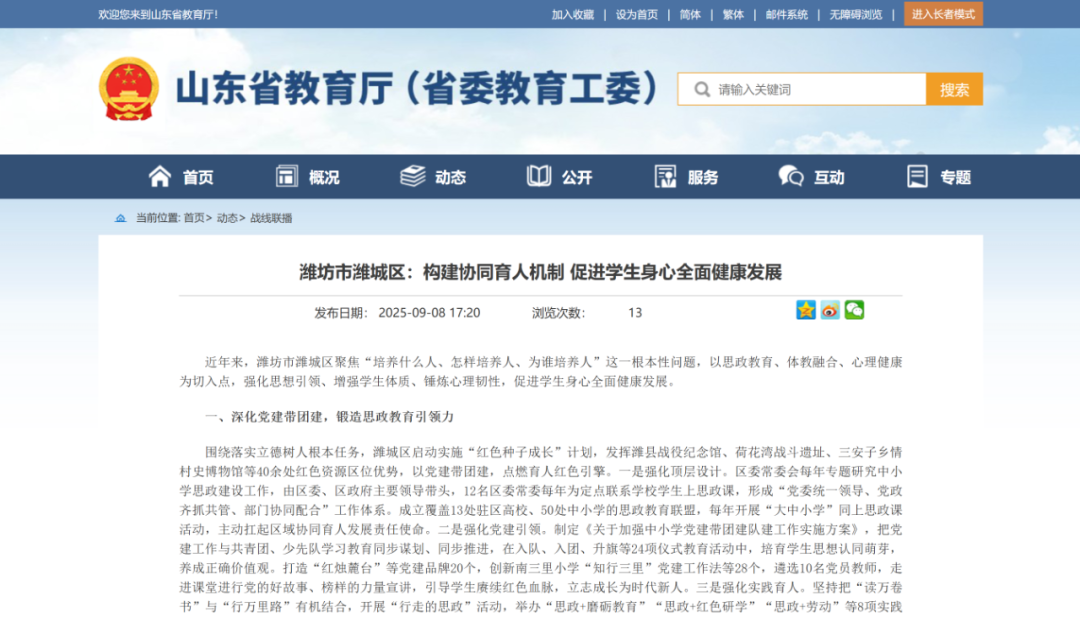This screenshot has width=1080, height=618.
Task: Click the national emblem logo
Action: click(x=129, y=89)
